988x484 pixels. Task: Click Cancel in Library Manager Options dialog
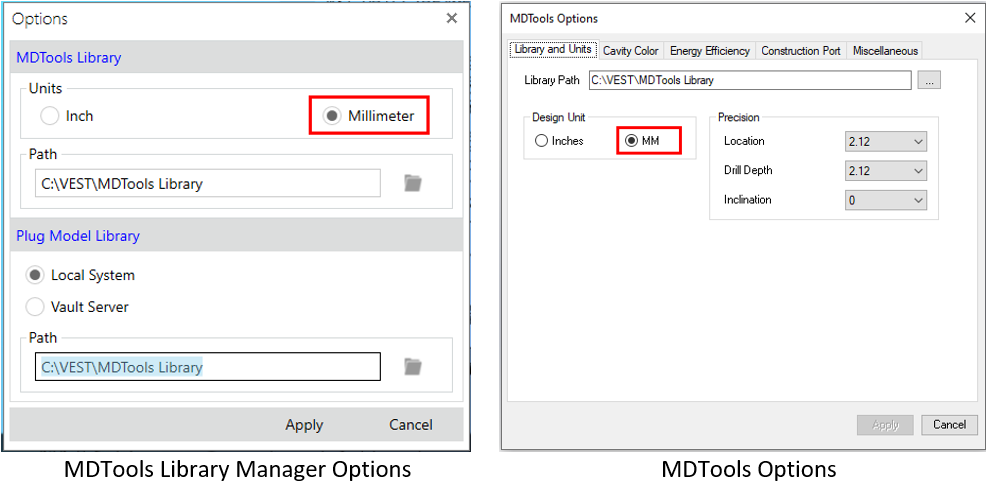411,425
